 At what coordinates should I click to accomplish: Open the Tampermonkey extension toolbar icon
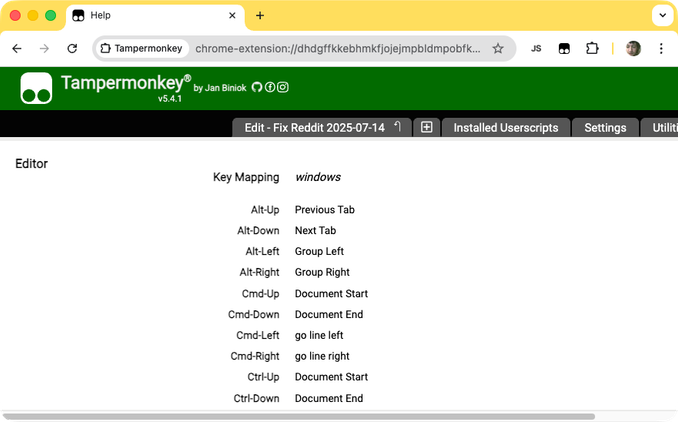tap(564, 48)
